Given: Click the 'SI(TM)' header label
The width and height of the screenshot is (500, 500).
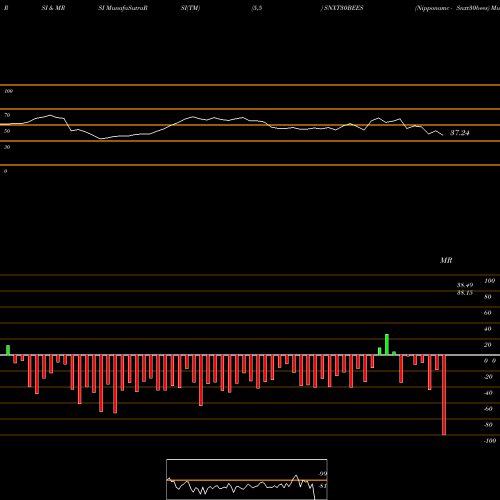Looking at the screenshot, I should coord(190,8).
